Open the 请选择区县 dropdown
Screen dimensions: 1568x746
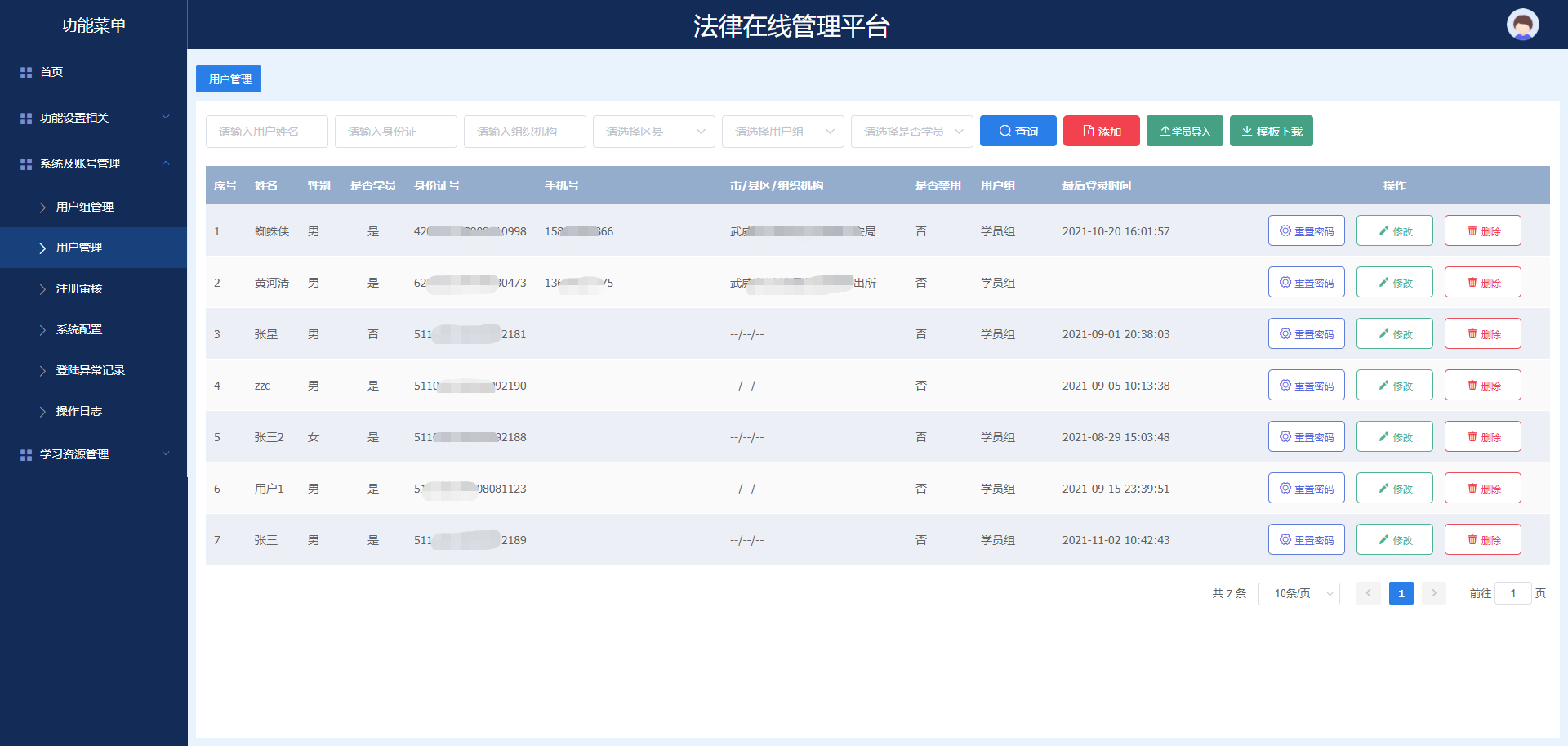(x=654, y=132)
